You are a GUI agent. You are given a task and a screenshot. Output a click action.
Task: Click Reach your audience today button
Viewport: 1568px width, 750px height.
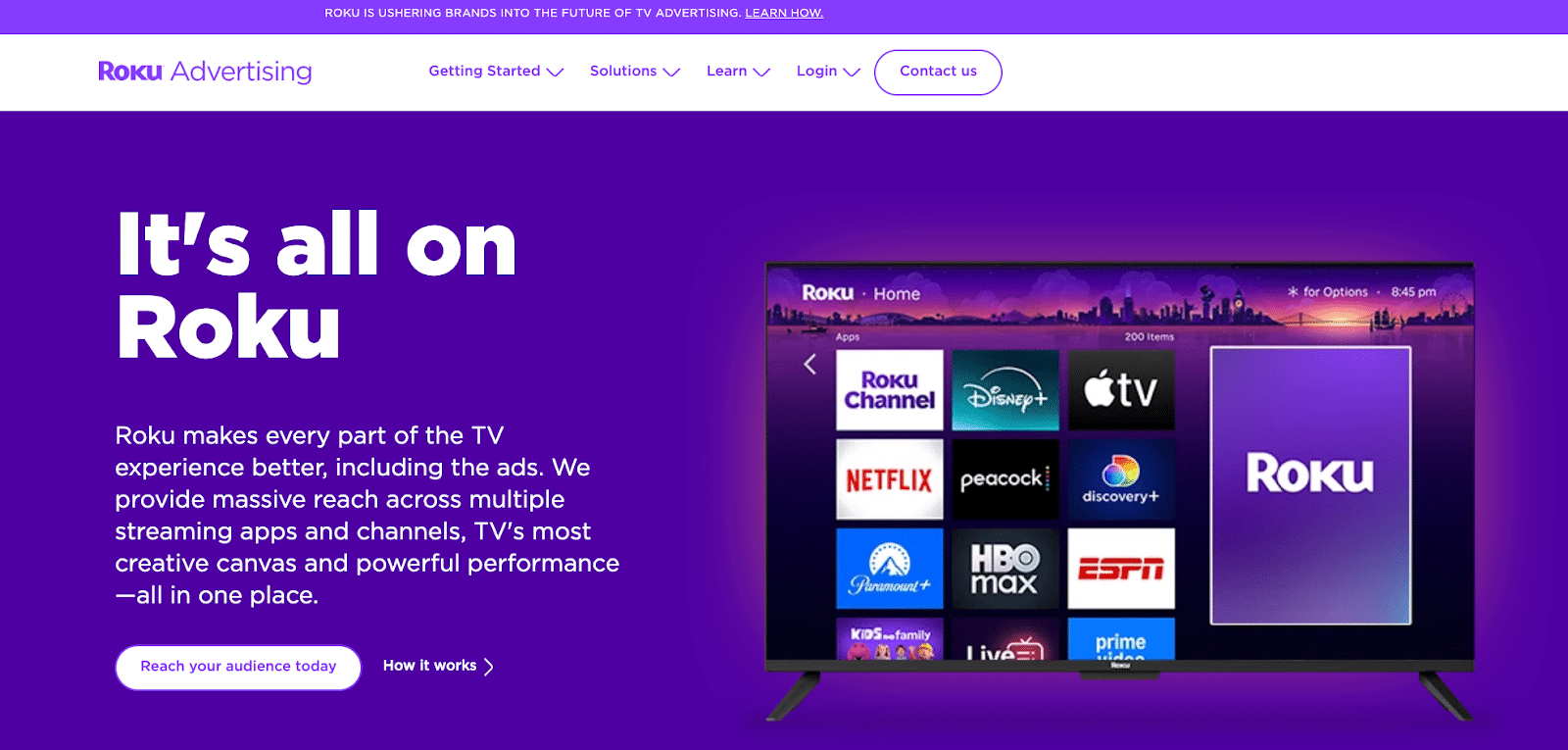238,667
